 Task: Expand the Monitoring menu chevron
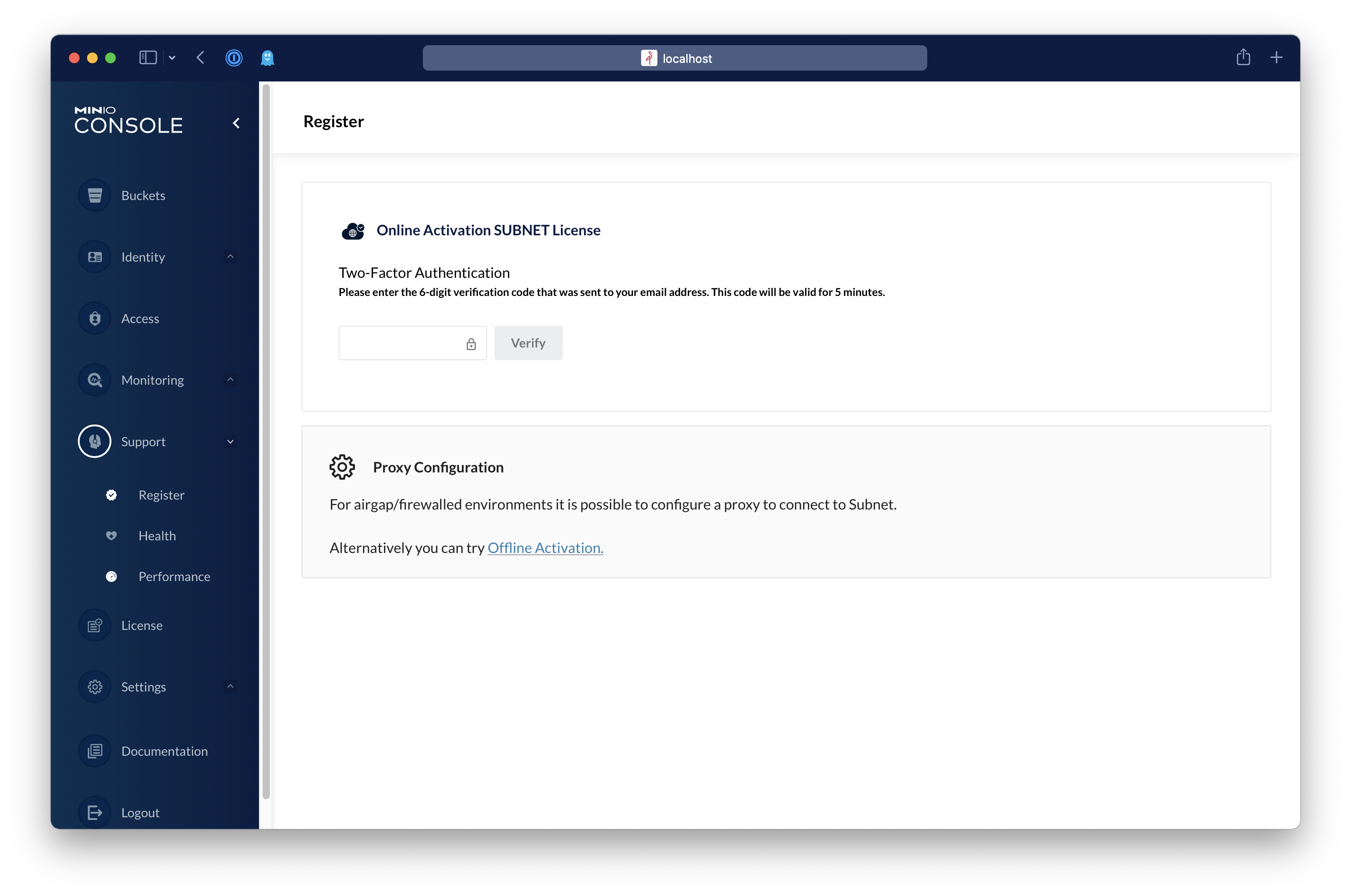230,380
